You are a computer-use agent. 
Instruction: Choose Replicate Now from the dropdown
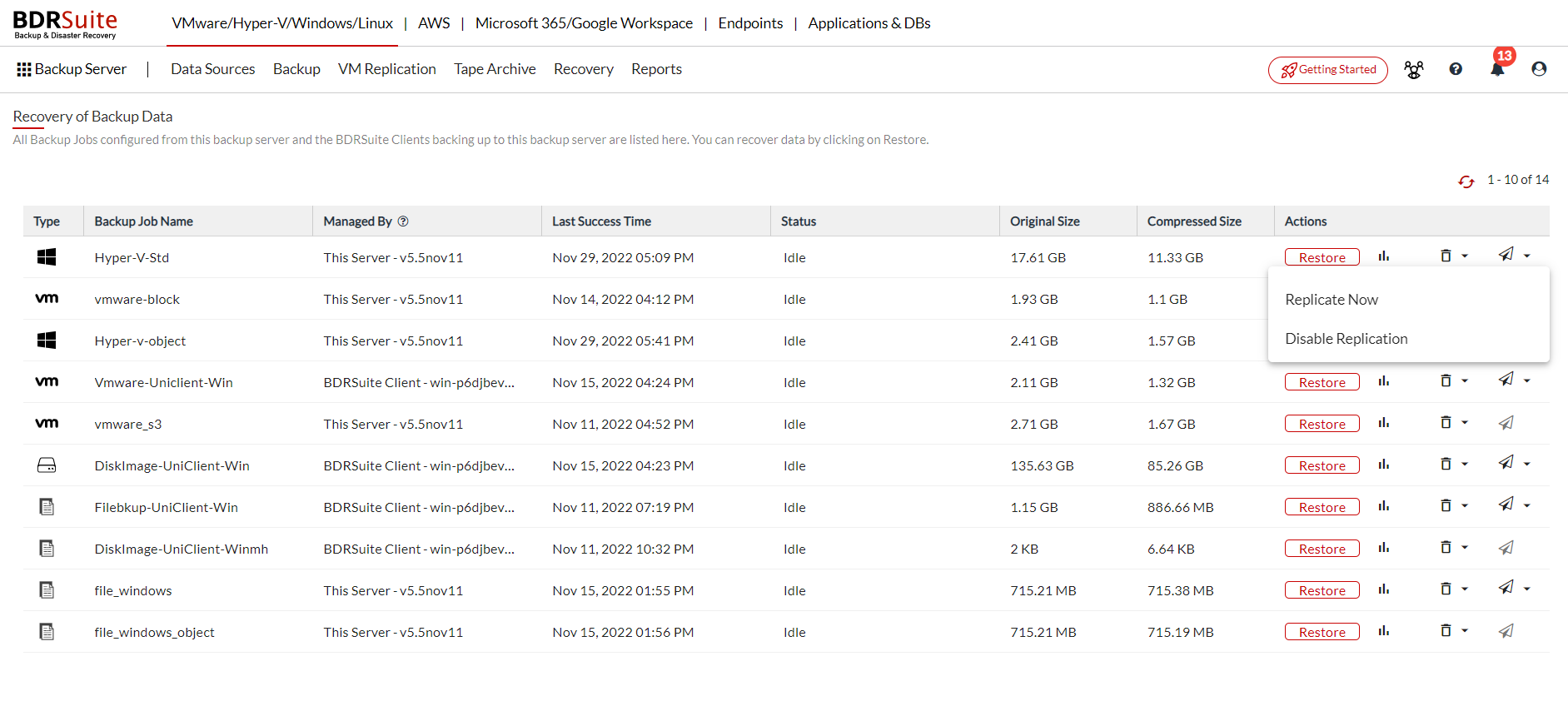click(x=1332, y=300)
